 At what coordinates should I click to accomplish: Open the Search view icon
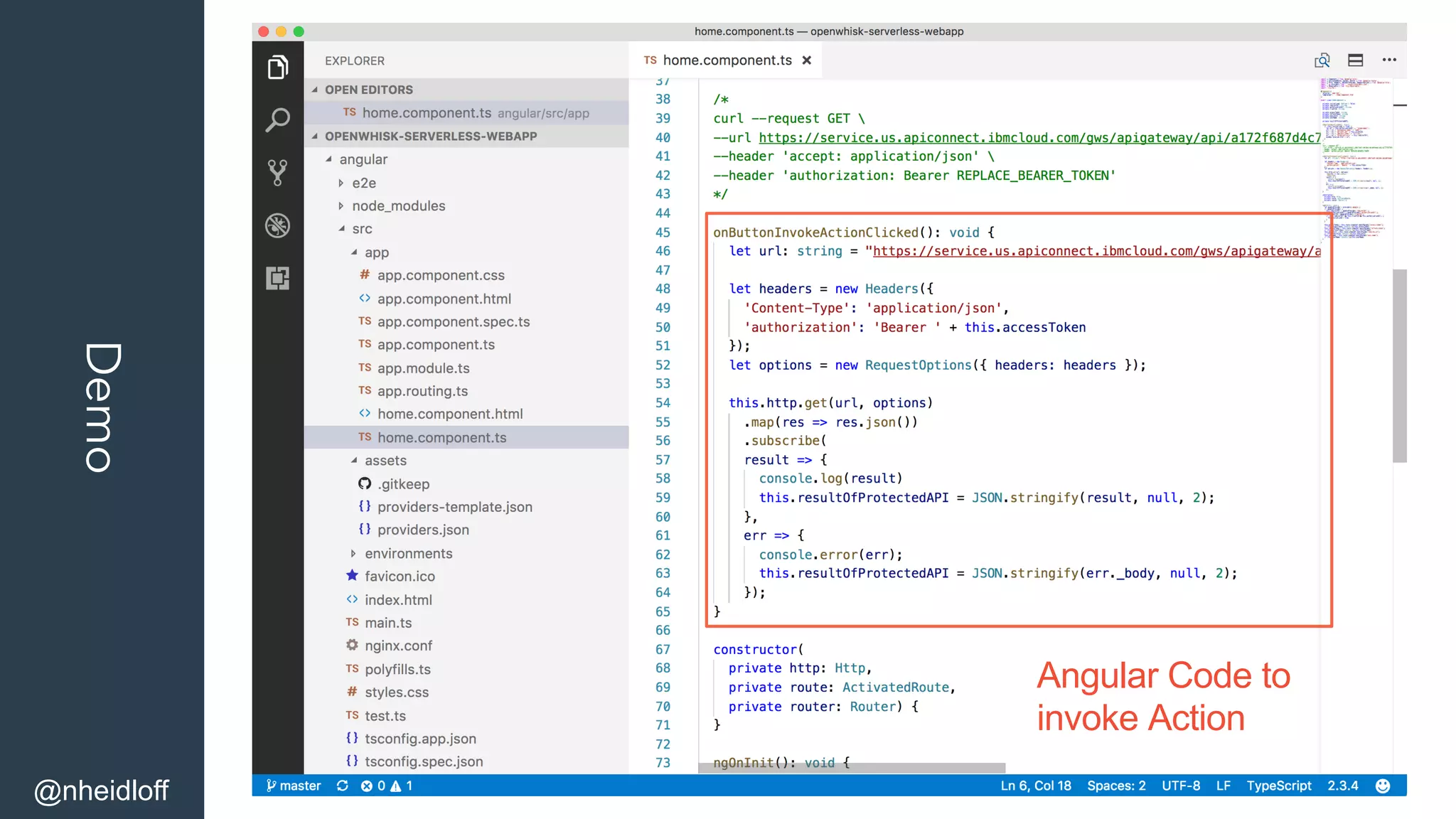[277, 119]
